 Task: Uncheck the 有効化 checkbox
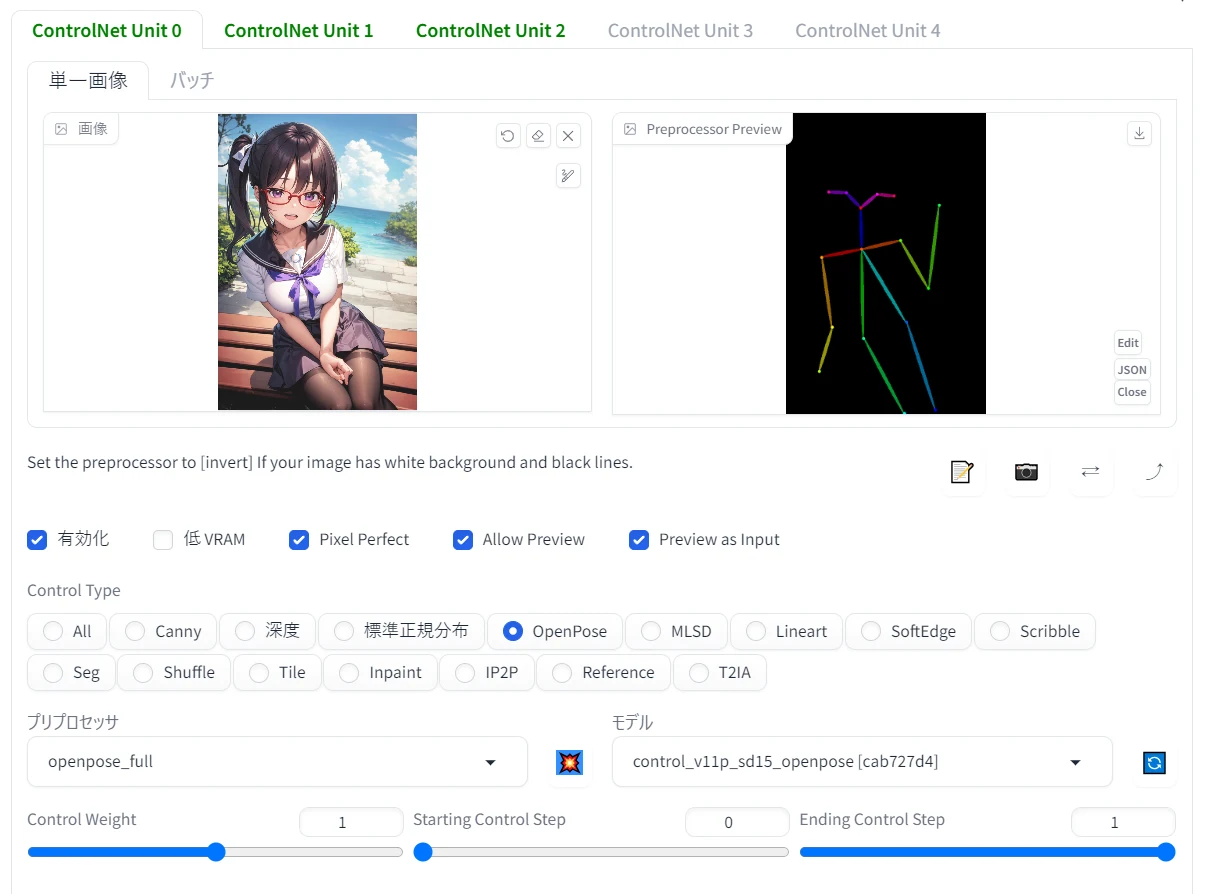(37, 540)
